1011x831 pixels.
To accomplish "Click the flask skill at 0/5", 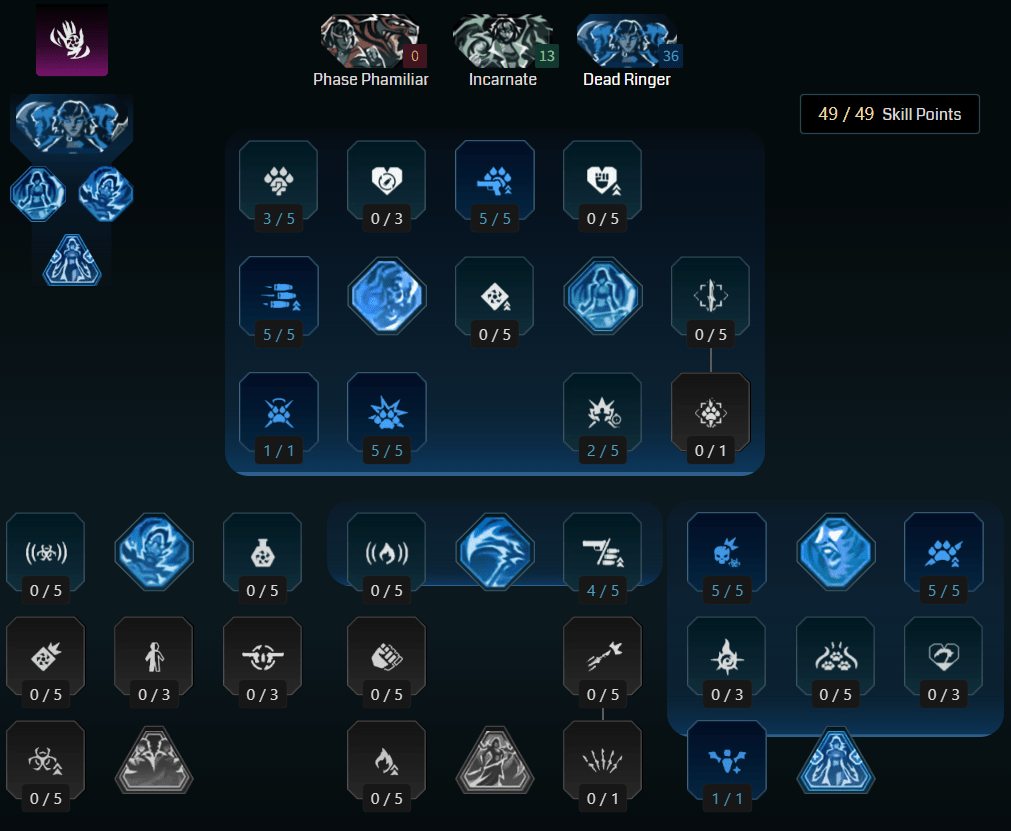I will (262, 558).
